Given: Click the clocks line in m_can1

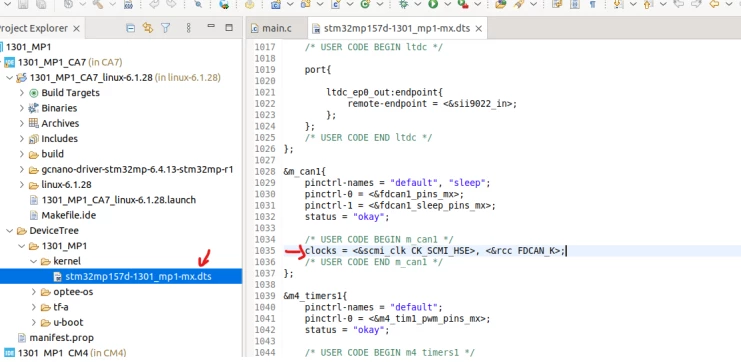Looking at the screenshot, I should click(x=435, y=251).
